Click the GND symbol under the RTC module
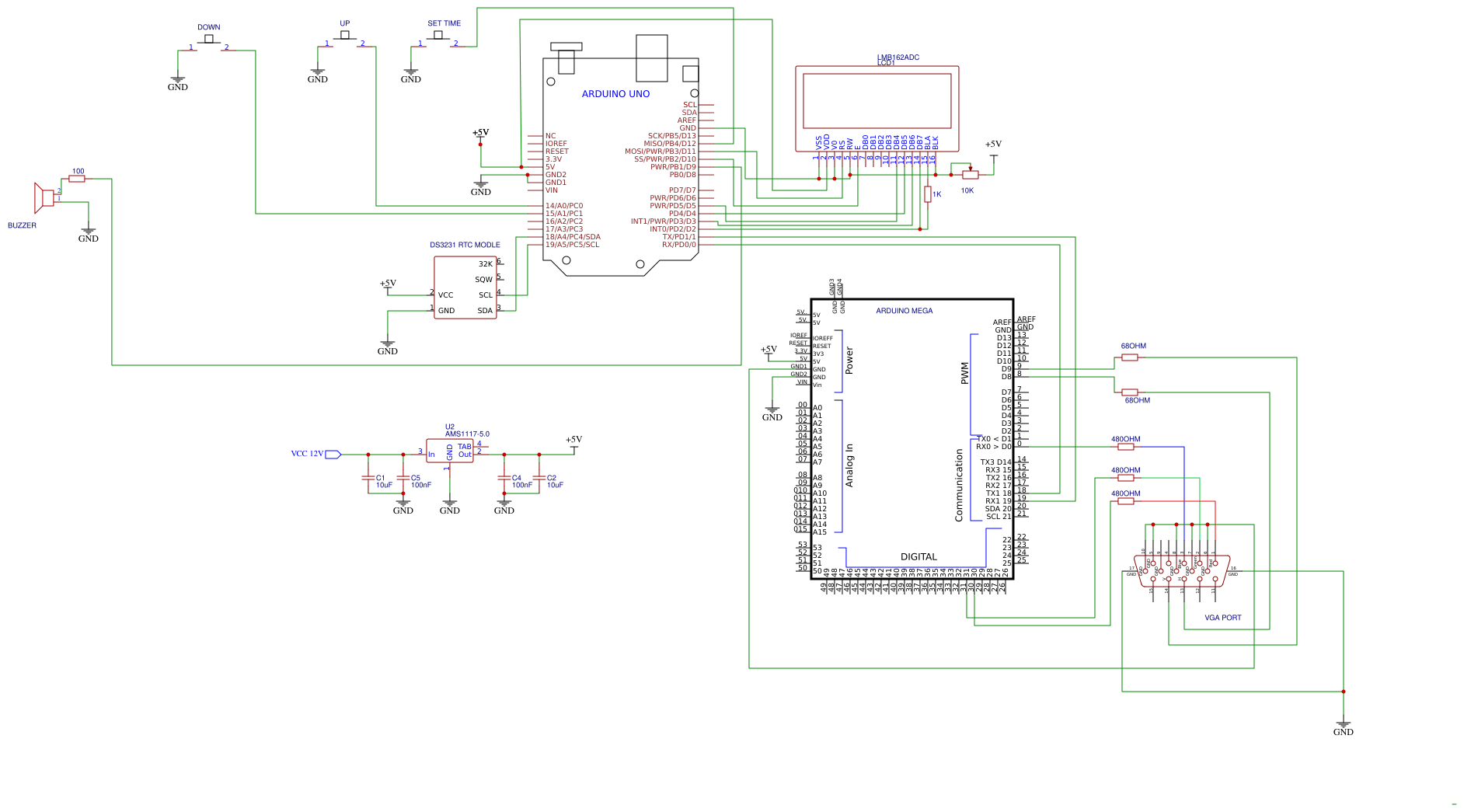This screenshot has width=1464, height=812. coord(388,347)
